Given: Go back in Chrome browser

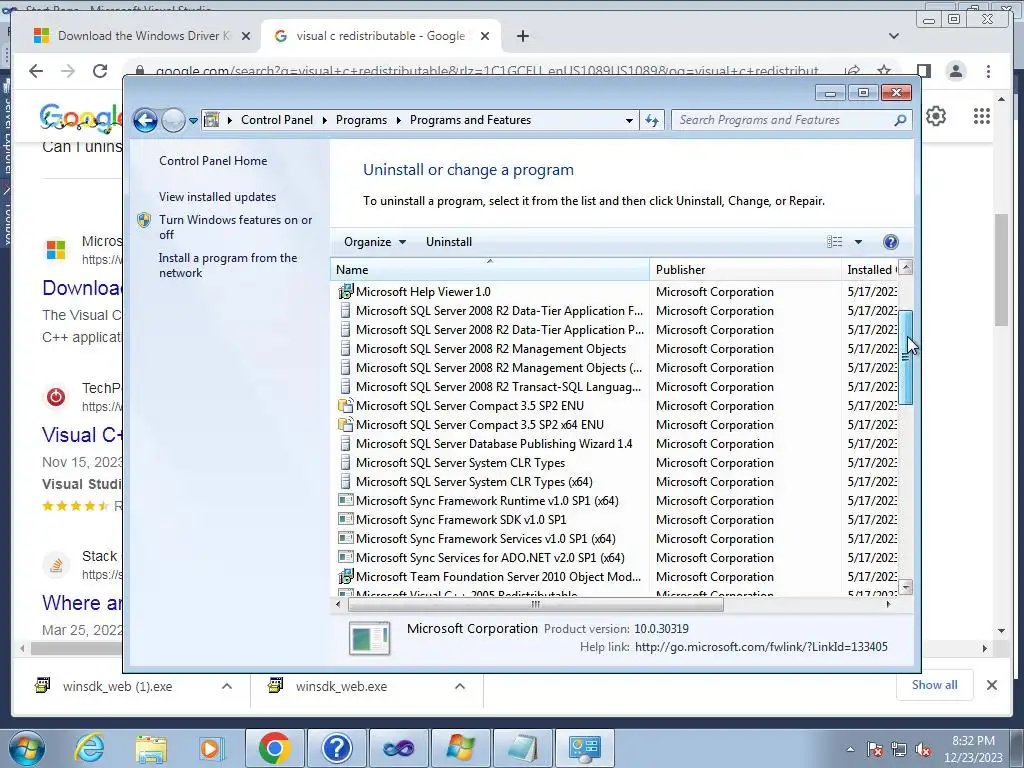Looking at the screenshot, I should [x=36, y=71].
